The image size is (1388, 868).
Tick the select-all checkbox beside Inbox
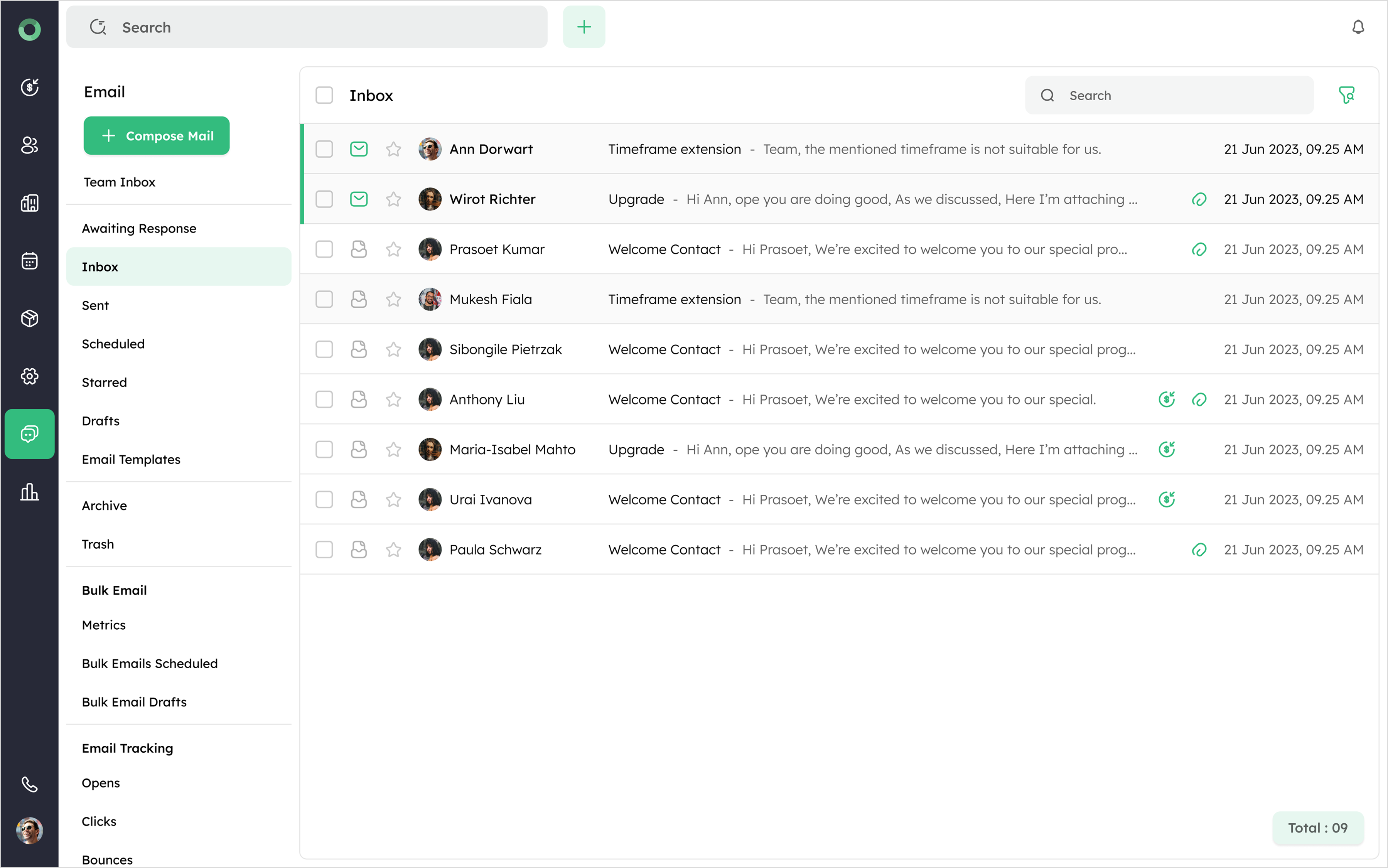324,95
